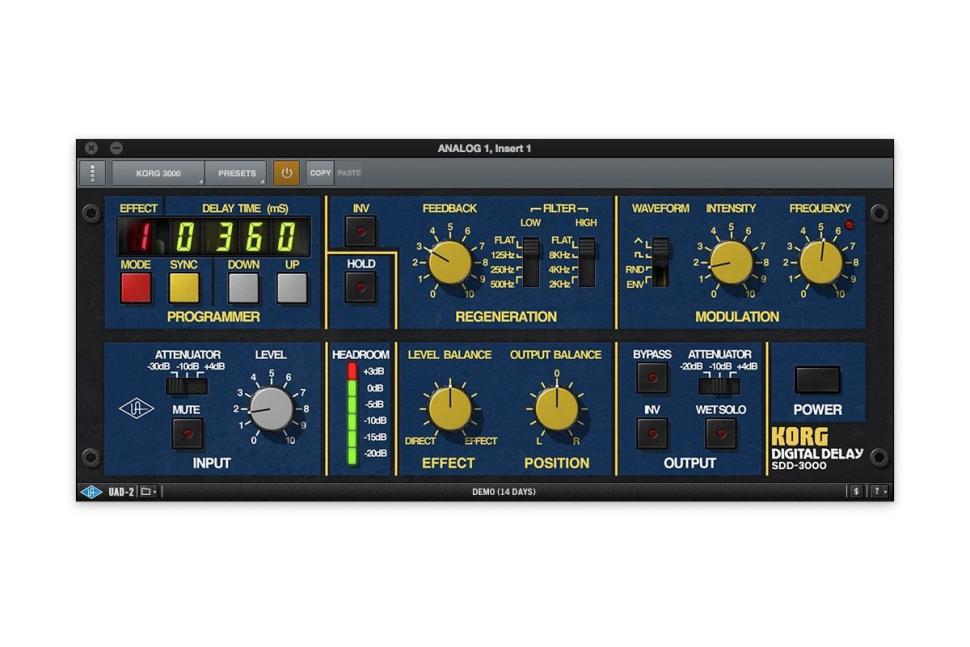The height and width of the screenshot is (647, 970).
Task: Toggle the input MUTE button
Action: click(187, 433)
